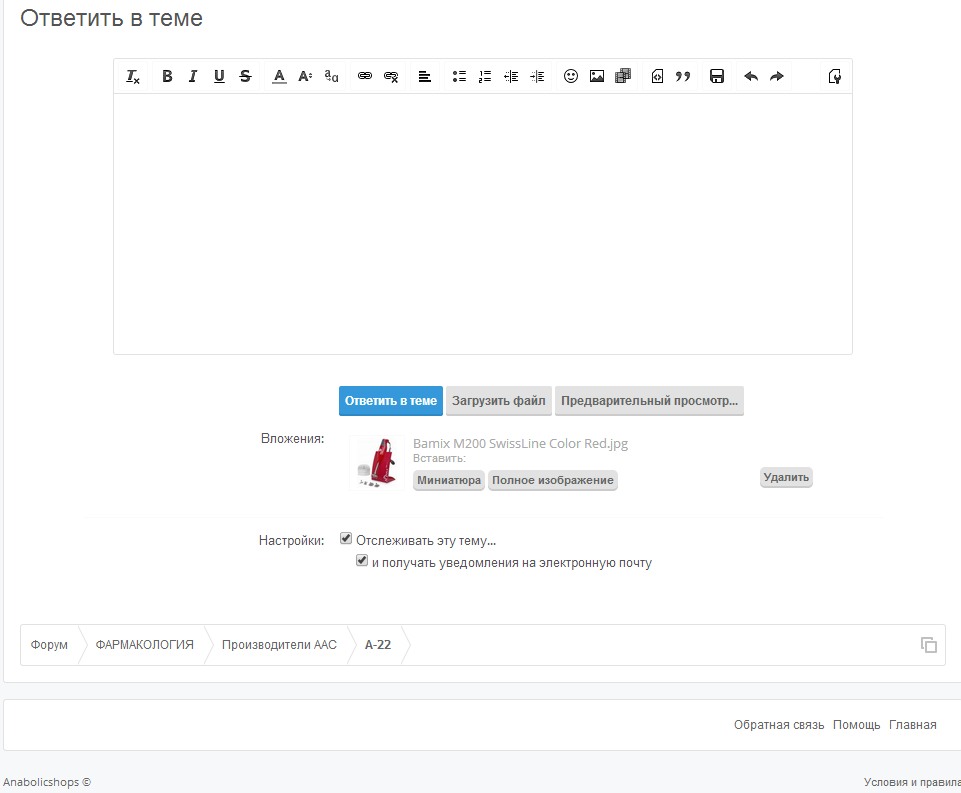Undo the last edit
The height and width of the screenshot is (793, 961).
(x=751, y=76)
